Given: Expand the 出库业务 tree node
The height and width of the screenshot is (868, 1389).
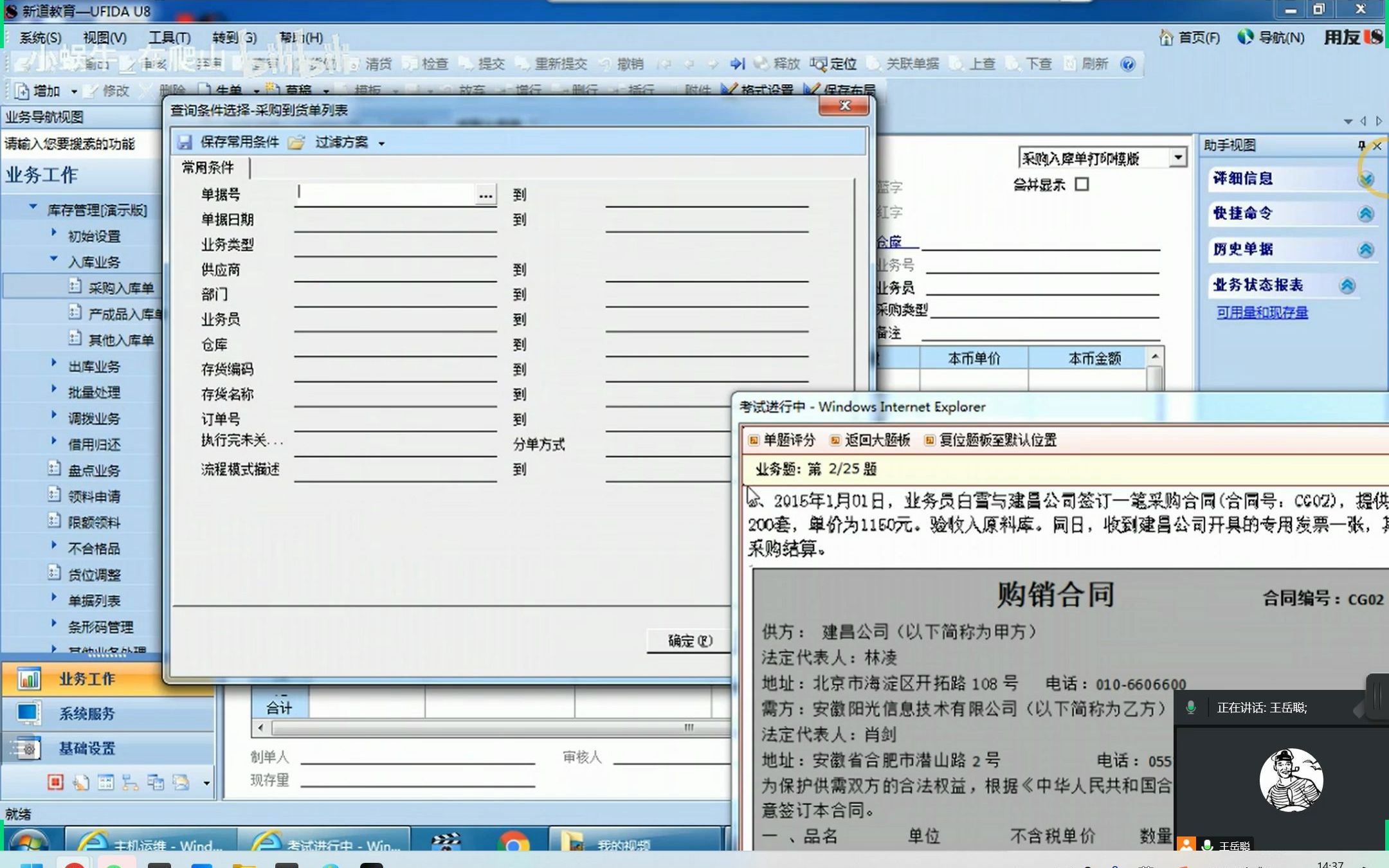Looking at the screenshot, I should 54,363.
